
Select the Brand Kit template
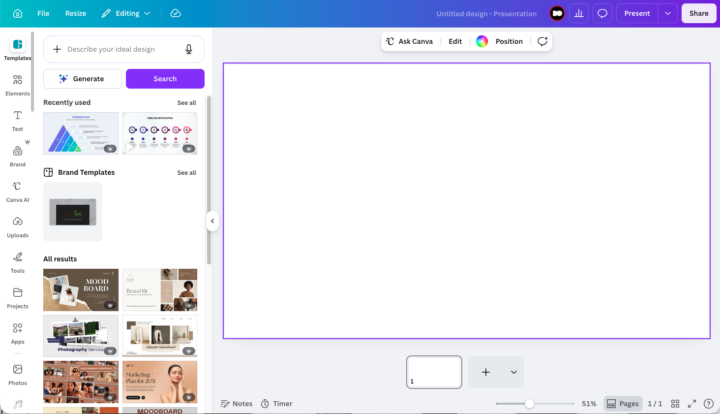[160, 290]
